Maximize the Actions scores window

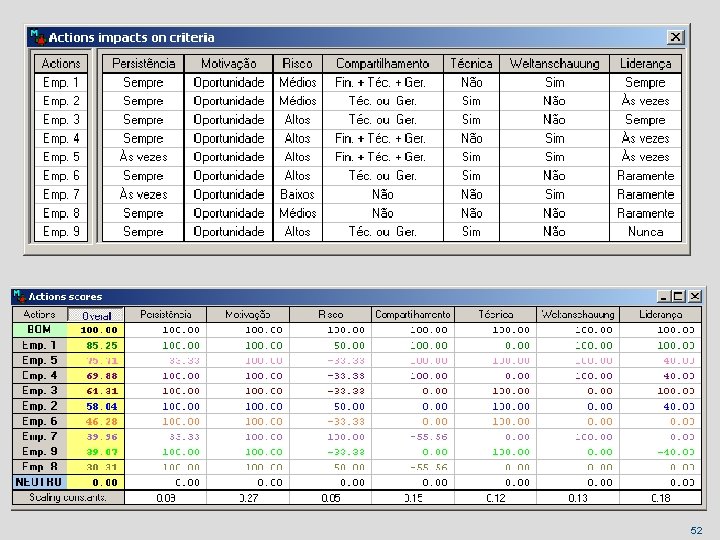pyautogui.click(x=679, y=297)
